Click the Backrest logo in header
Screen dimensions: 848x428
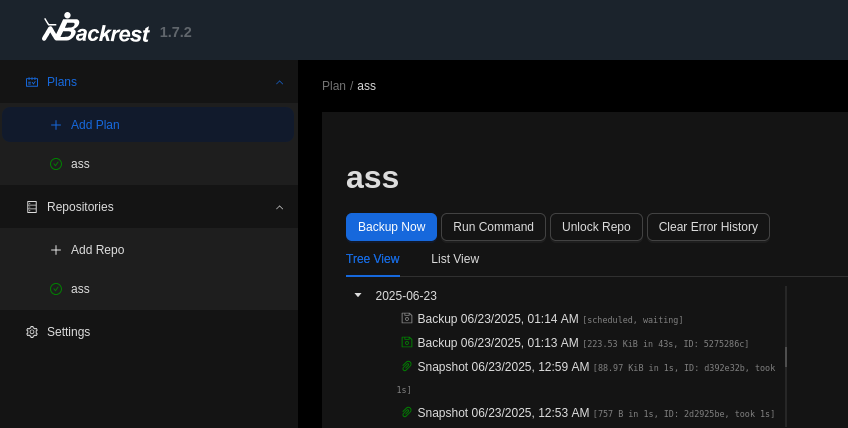click(96, 29)
